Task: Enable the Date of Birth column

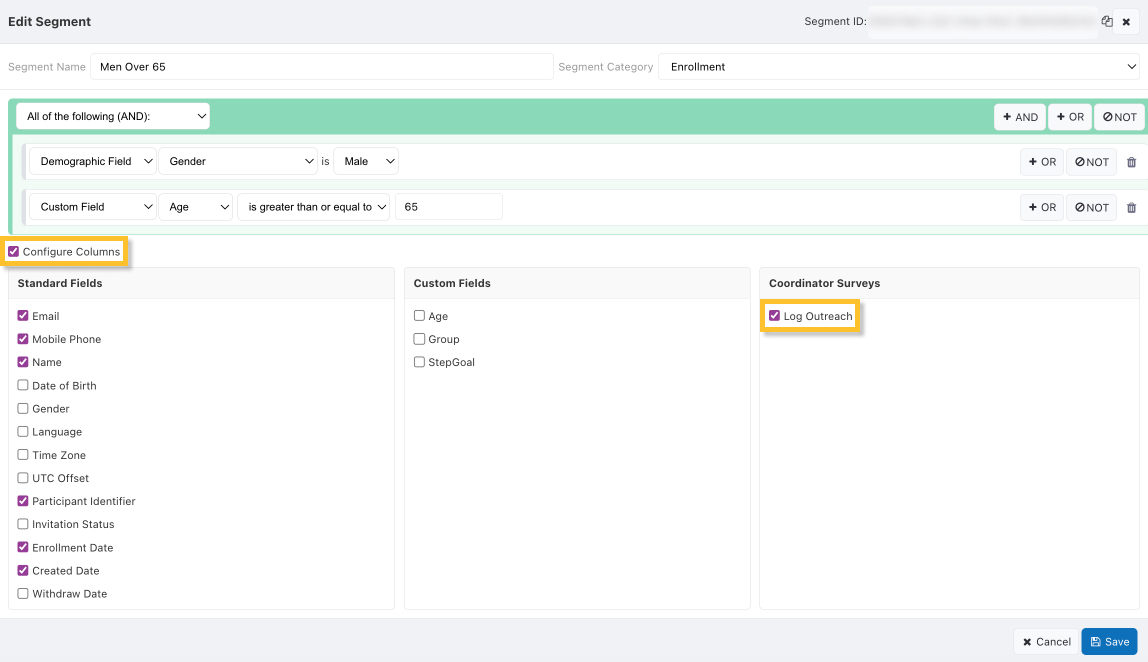Action: tap(23, 386)
